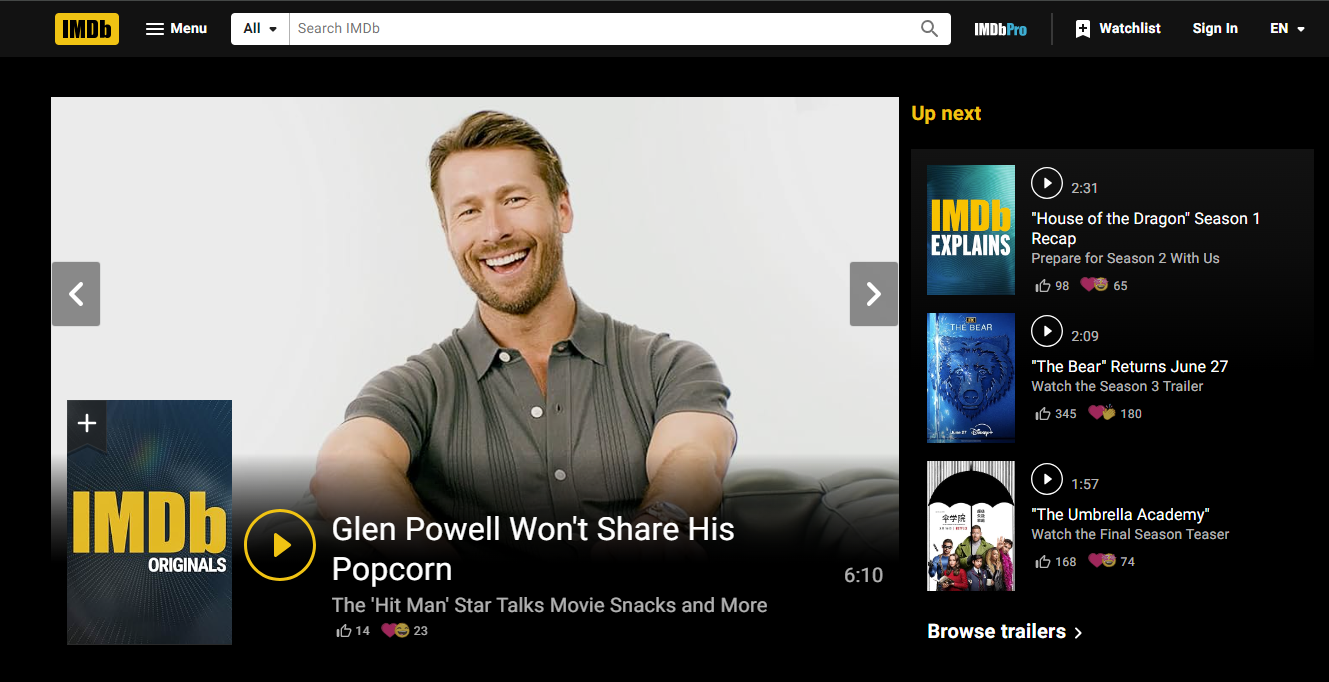
Task: Expand the All search category dropdown
Action: (x=260, y=29)
